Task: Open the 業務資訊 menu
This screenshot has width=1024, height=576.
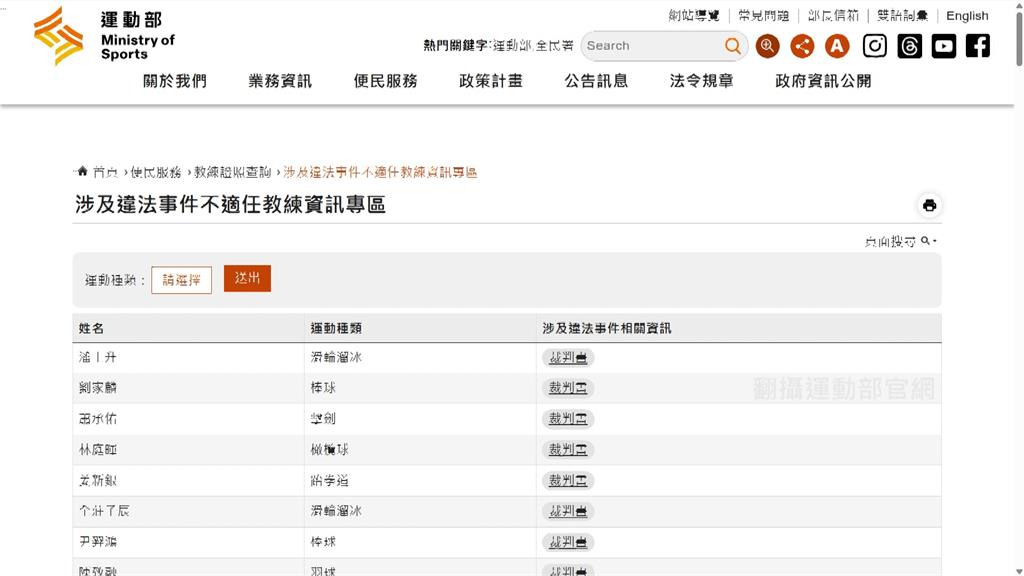Action: coord(280,81)
